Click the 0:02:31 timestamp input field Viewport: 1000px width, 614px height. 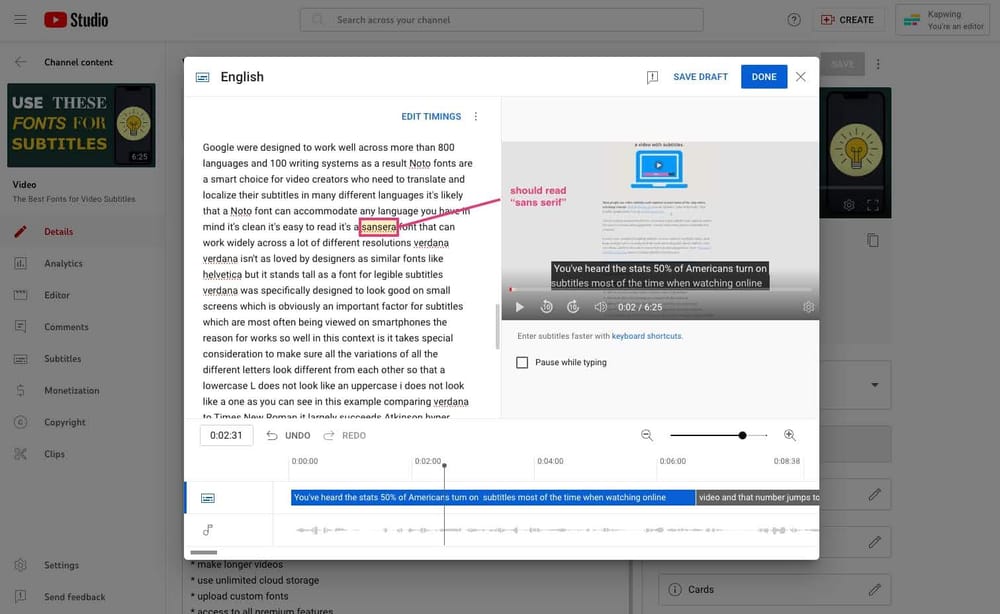click(225, 434)
